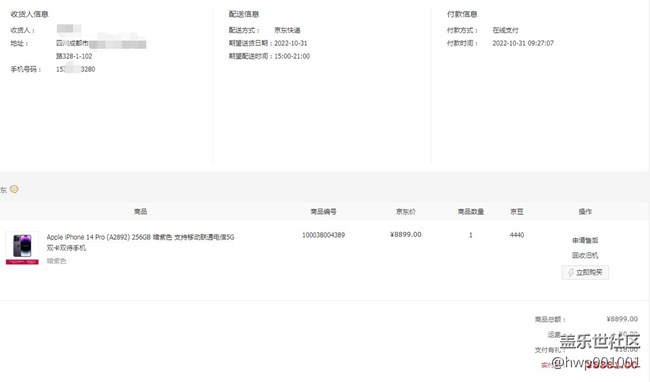
Task: Click the 在线支付 payment method value
Action: coord(505,30)
